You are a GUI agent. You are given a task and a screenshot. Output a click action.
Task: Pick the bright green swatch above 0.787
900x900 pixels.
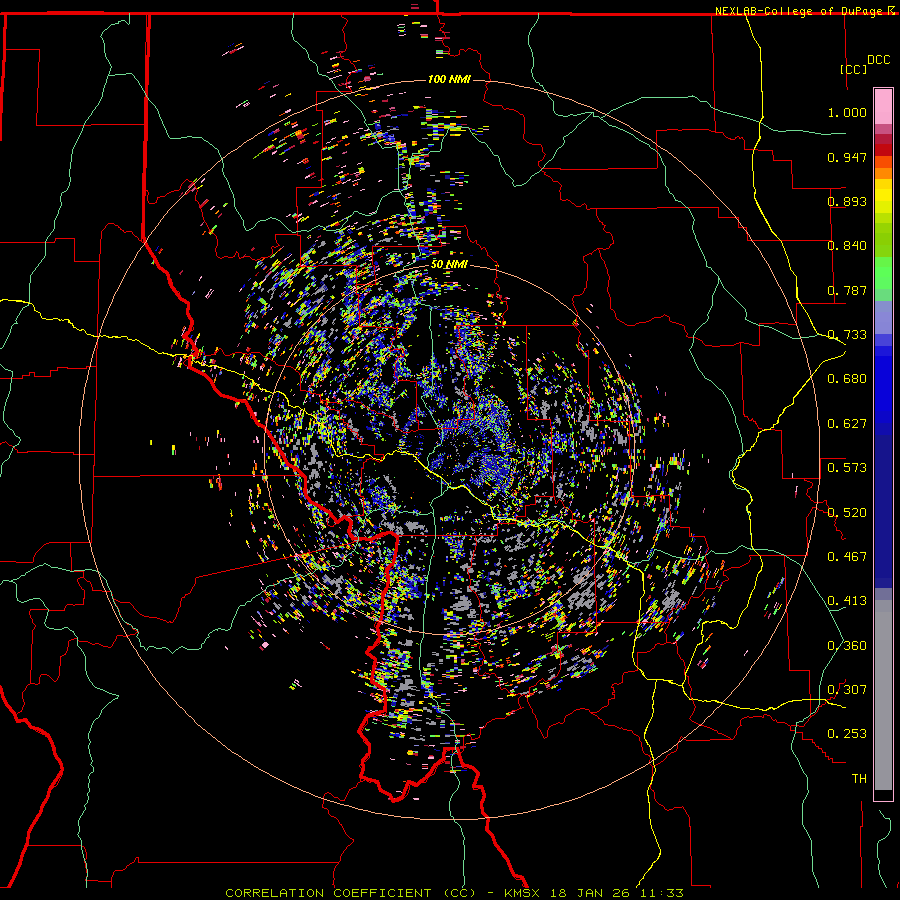click(883, 273)
